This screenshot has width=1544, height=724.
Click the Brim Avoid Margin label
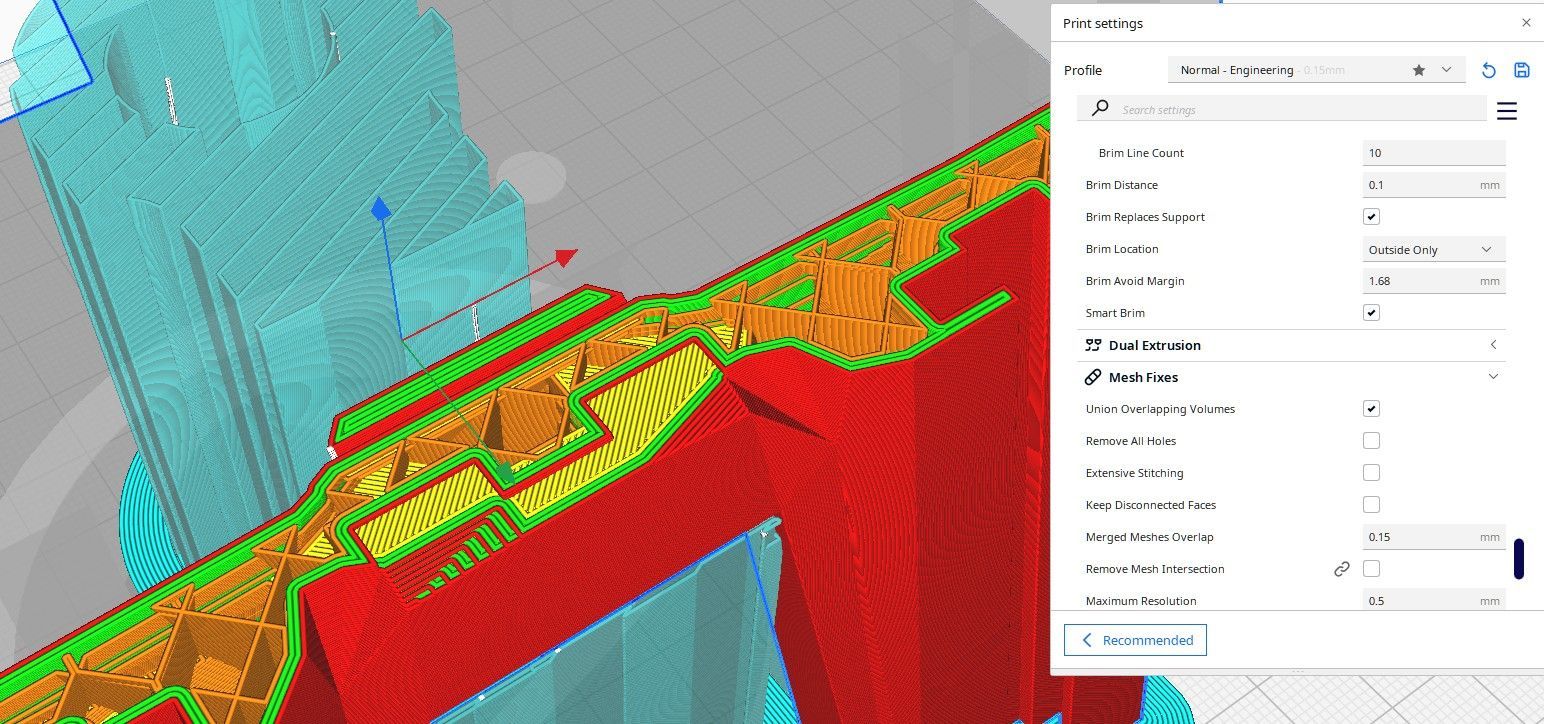(1135, 281)
